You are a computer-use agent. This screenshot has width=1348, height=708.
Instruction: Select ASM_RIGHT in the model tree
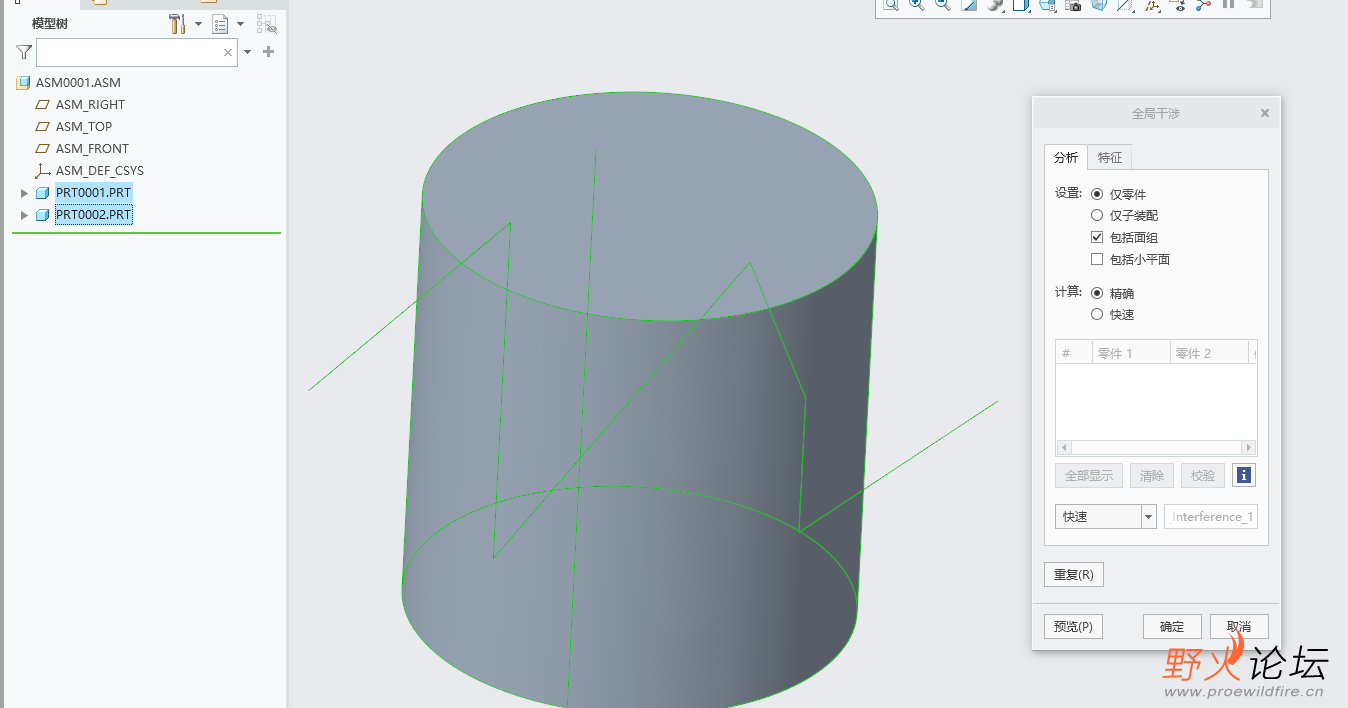(90, 105)
